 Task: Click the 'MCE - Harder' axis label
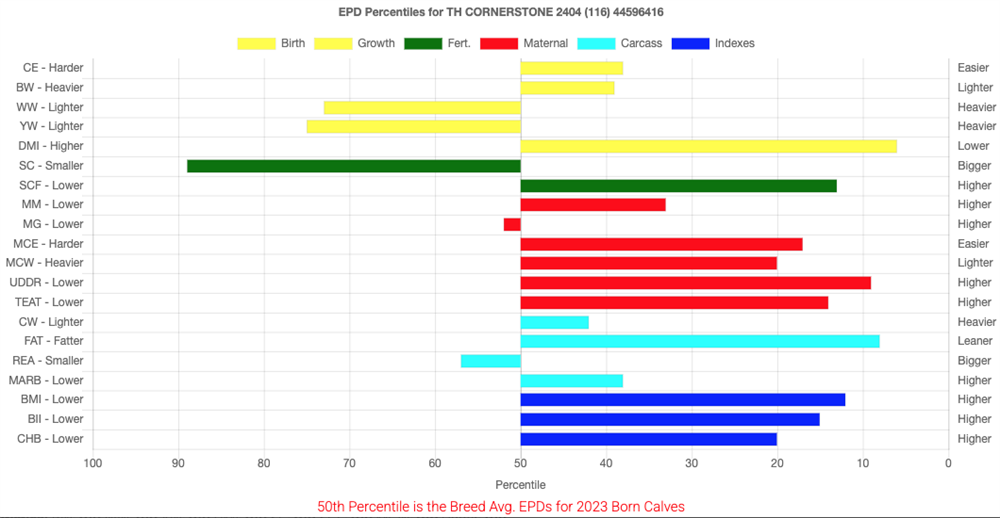point(48,243)
